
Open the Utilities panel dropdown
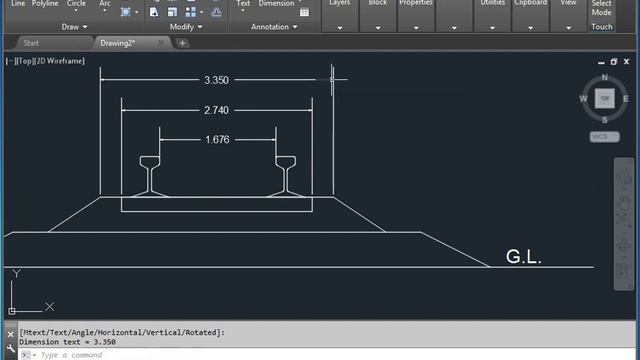click(492, 28)
